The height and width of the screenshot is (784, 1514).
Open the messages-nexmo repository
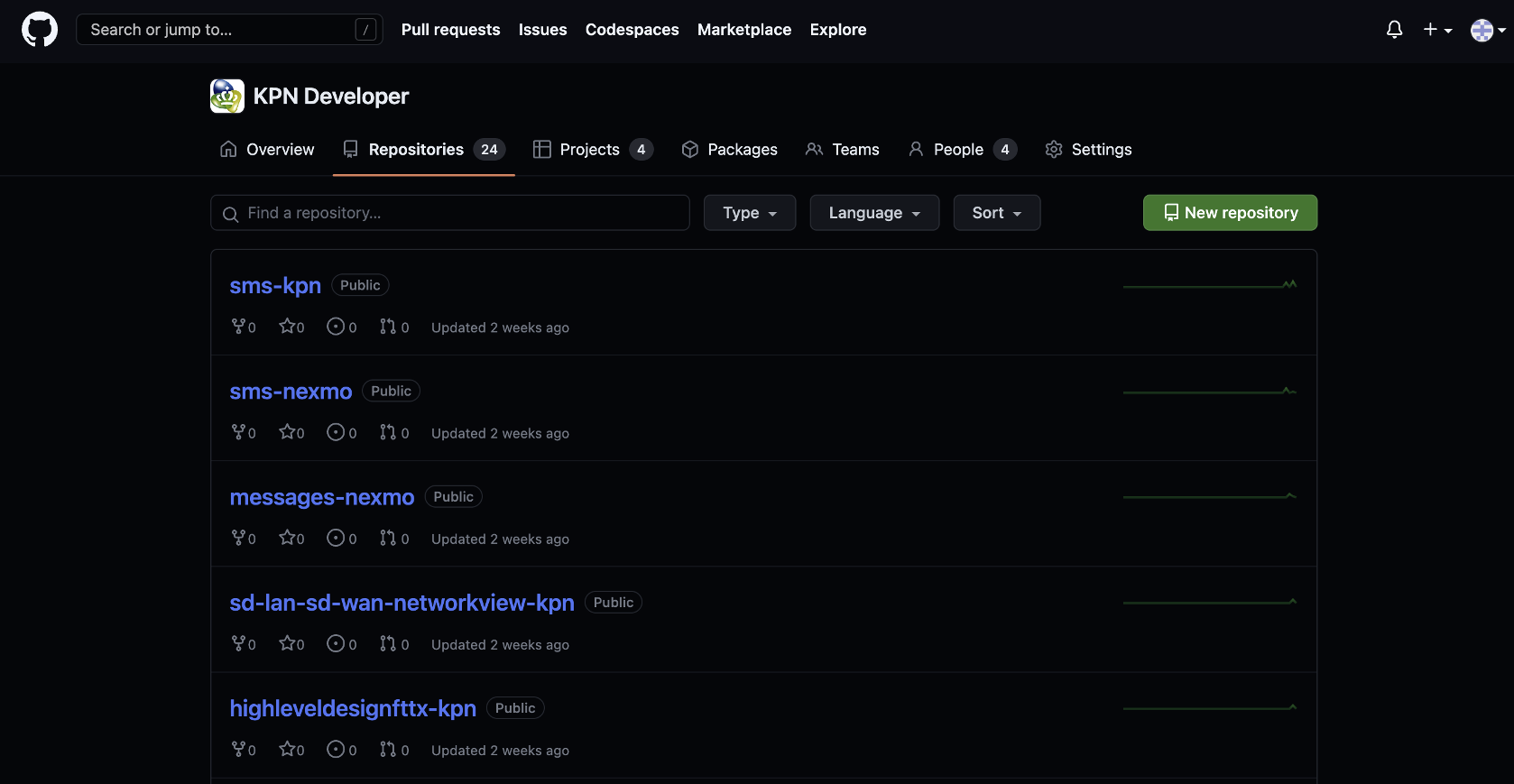pyautogui.click(x=322, y=497)
